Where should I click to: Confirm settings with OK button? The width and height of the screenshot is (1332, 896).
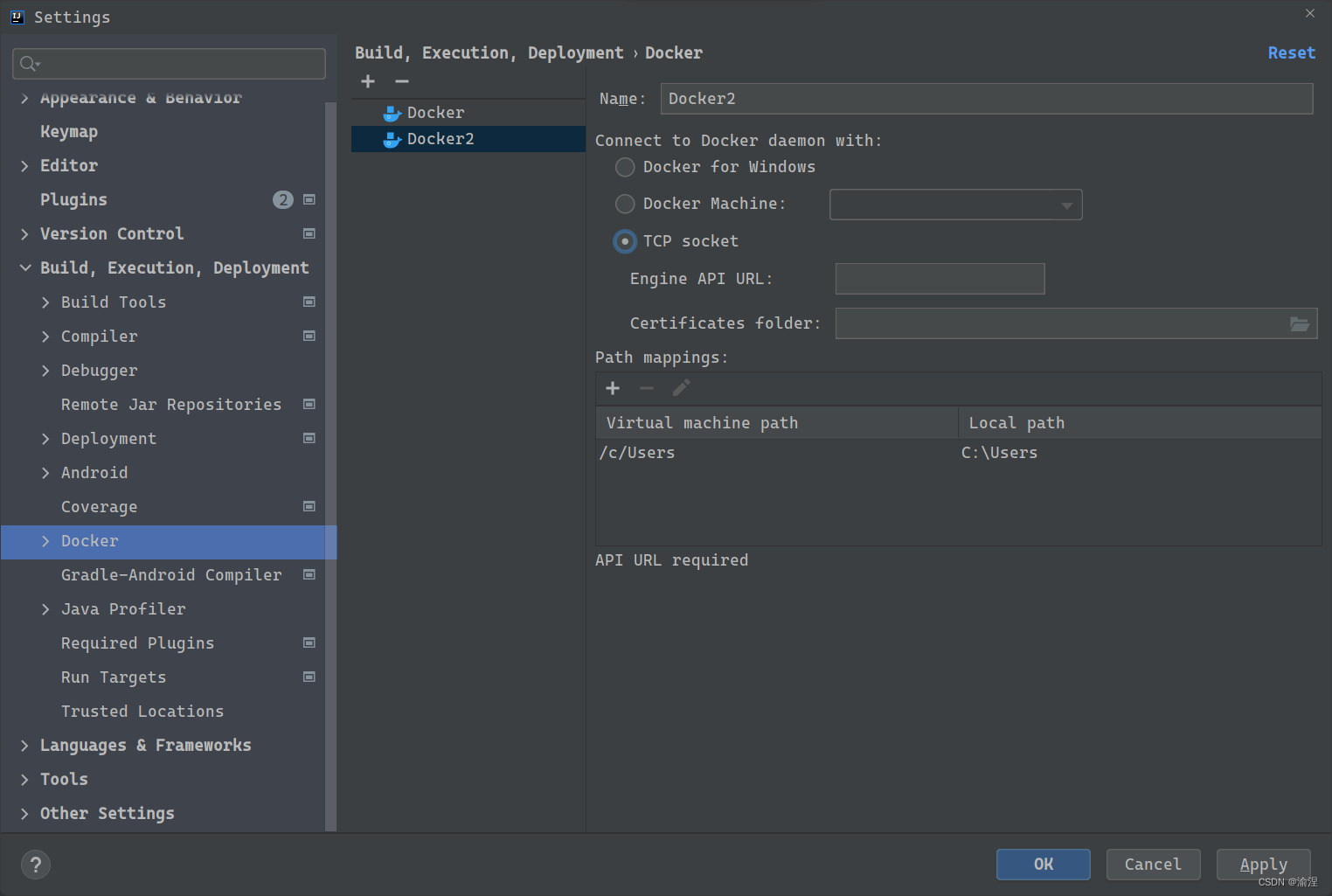[x=1044, y=865]
